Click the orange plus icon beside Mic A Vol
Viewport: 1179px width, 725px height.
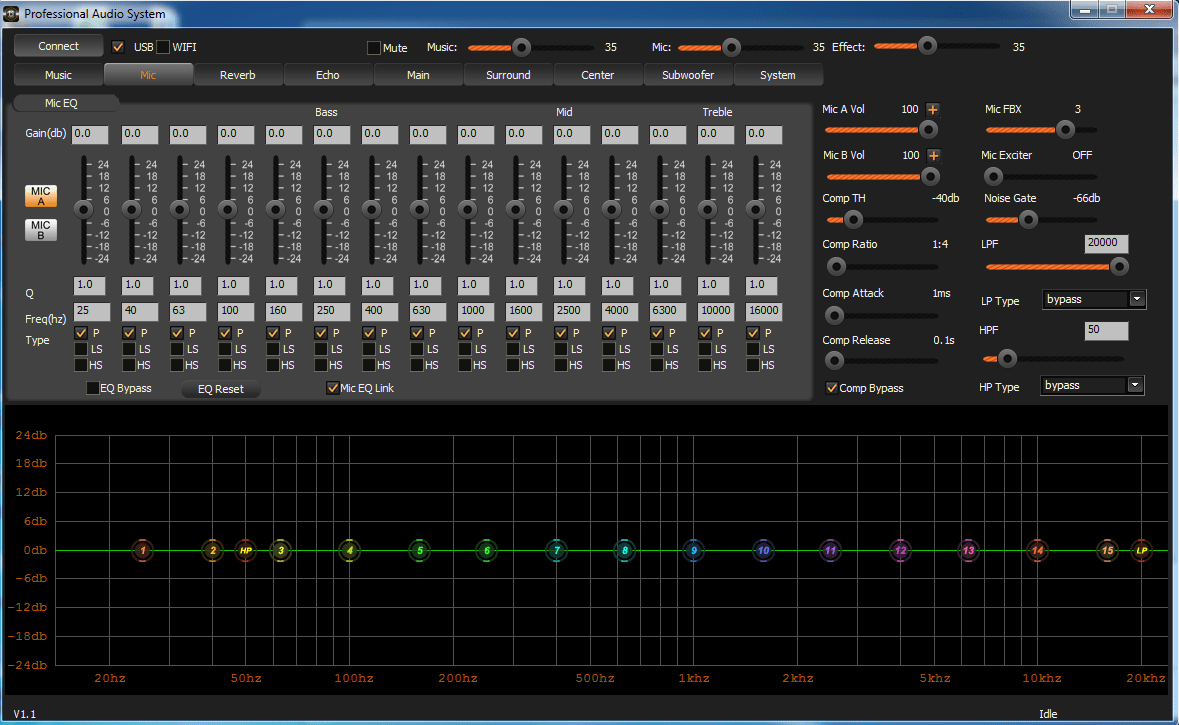pyautogui.click(x=933, y=110)
